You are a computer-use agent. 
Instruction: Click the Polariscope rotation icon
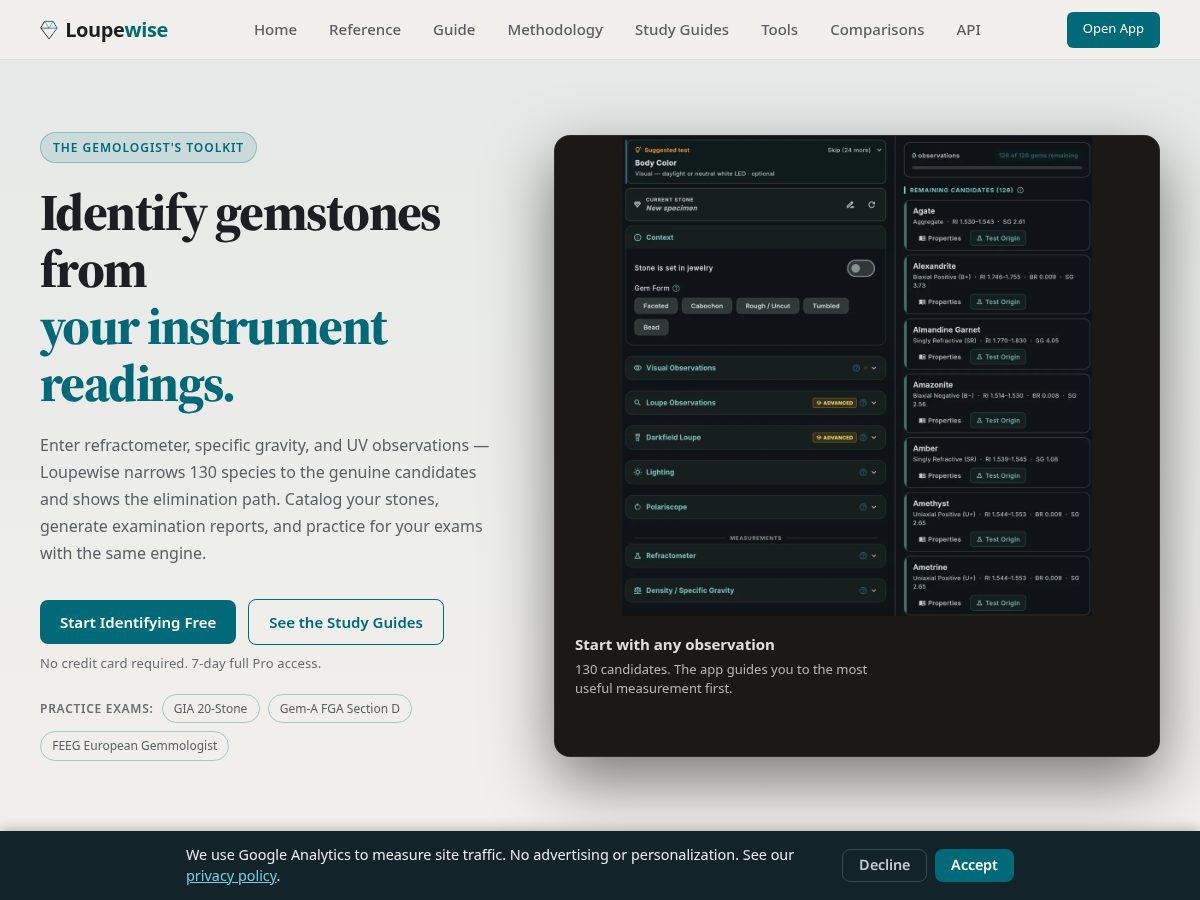(x=638, y=507)
